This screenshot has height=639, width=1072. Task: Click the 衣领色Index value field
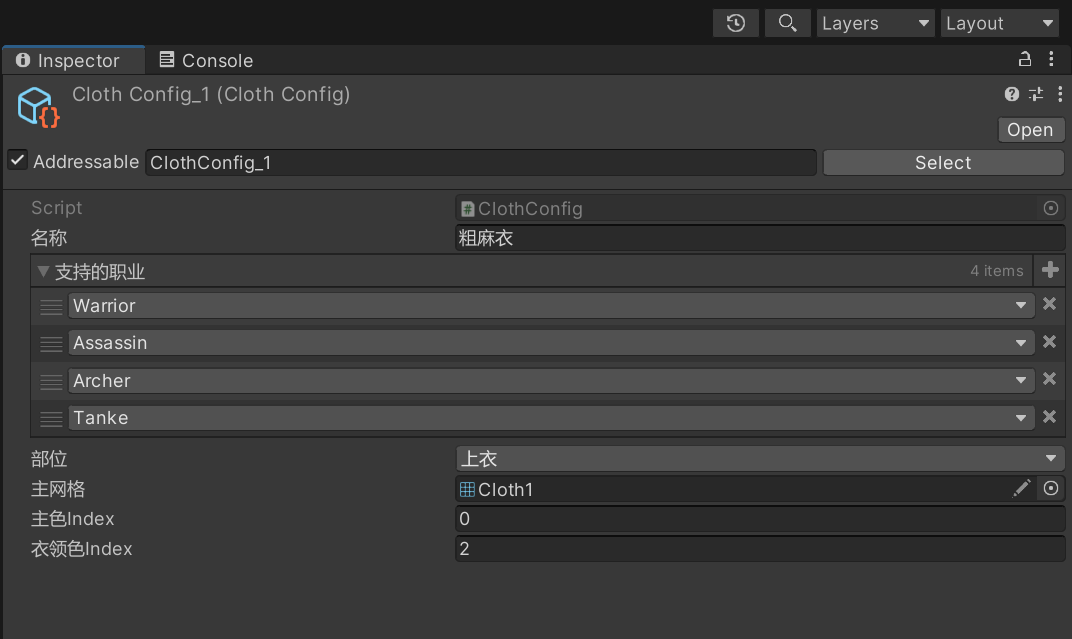[759, 549]
